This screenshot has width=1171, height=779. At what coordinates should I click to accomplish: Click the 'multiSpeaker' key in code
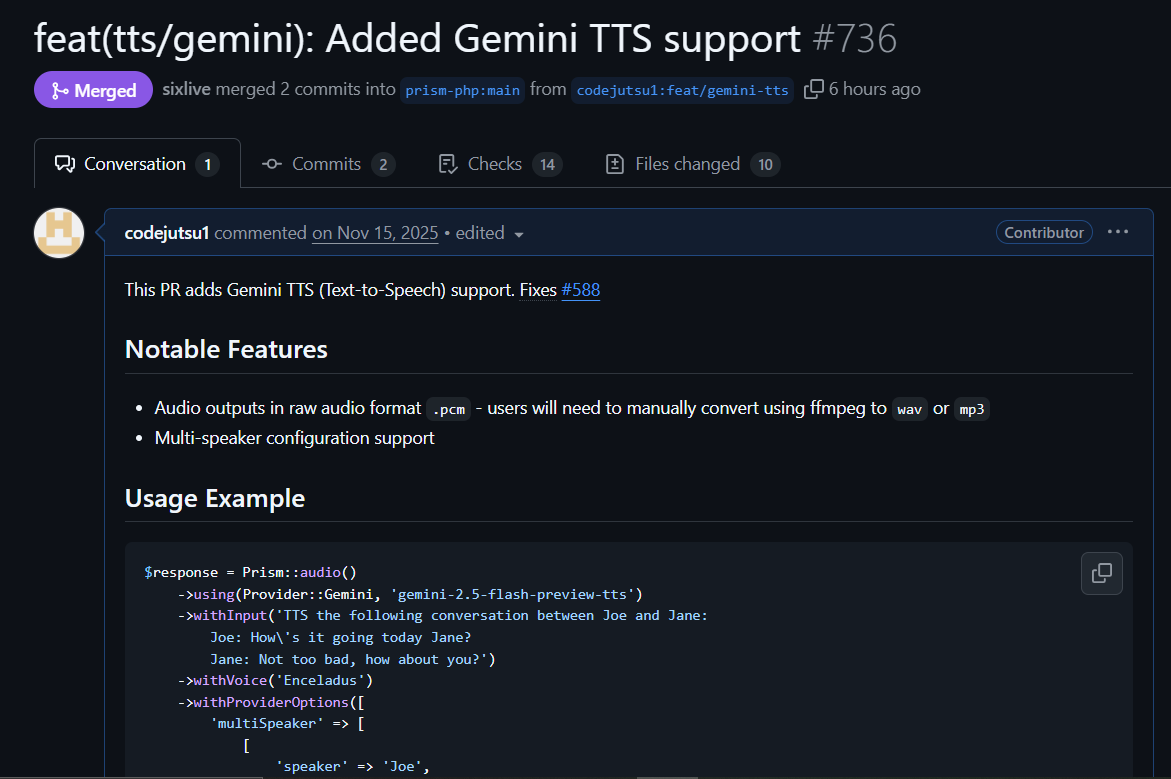[x=267, y=724]
